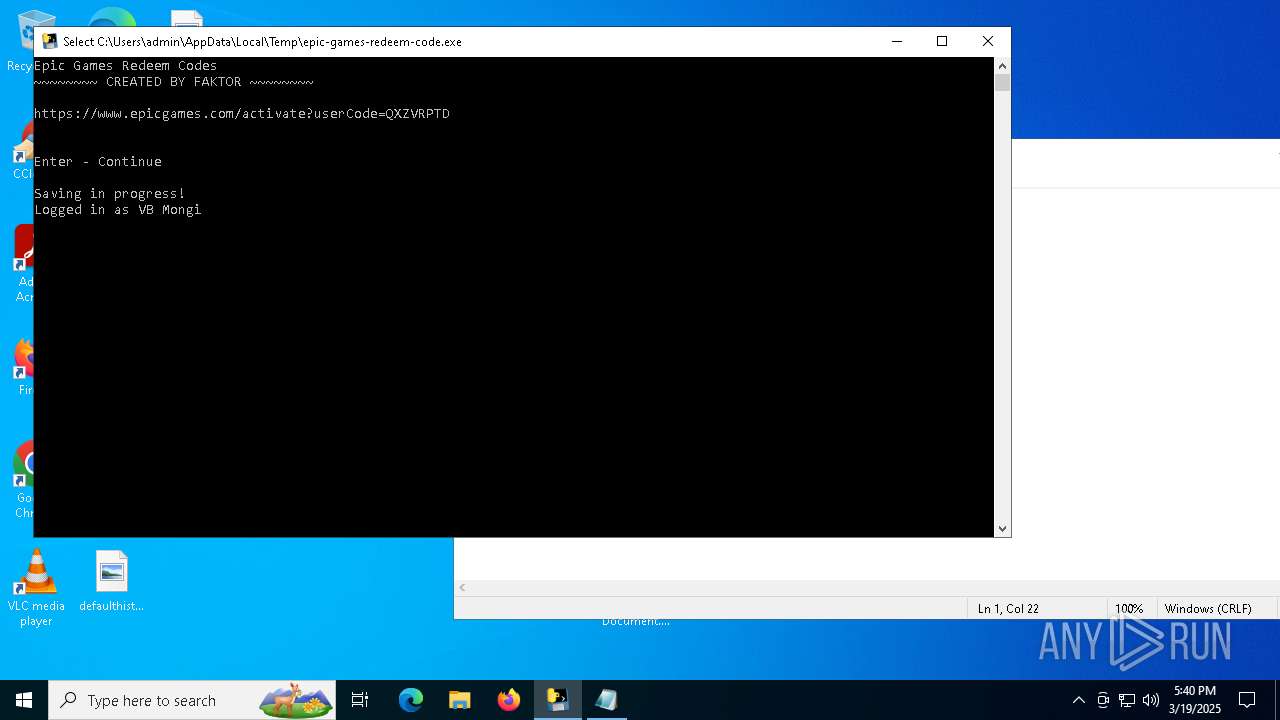Open the notification center icon
The width and height of the screenshot is (1280, 720).
pyautogui.click(x=1247, y=700)
